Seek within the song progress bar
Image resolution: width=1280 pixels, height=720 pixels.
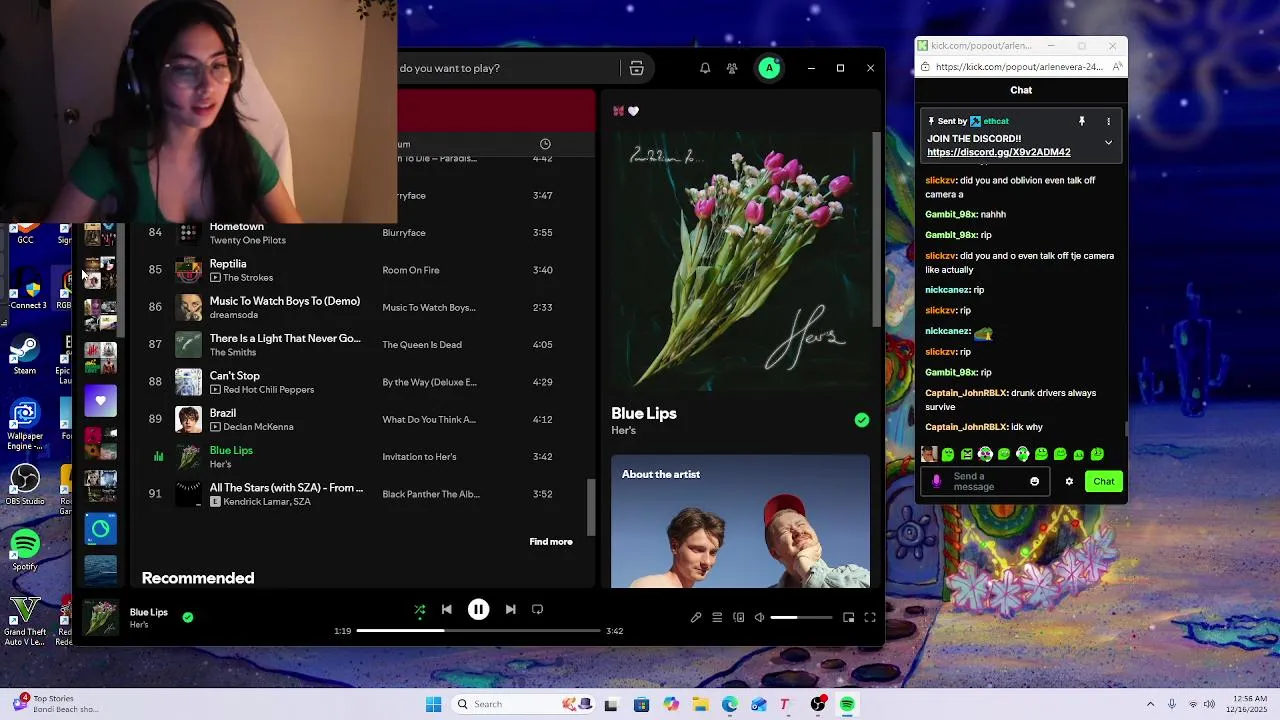478,631
